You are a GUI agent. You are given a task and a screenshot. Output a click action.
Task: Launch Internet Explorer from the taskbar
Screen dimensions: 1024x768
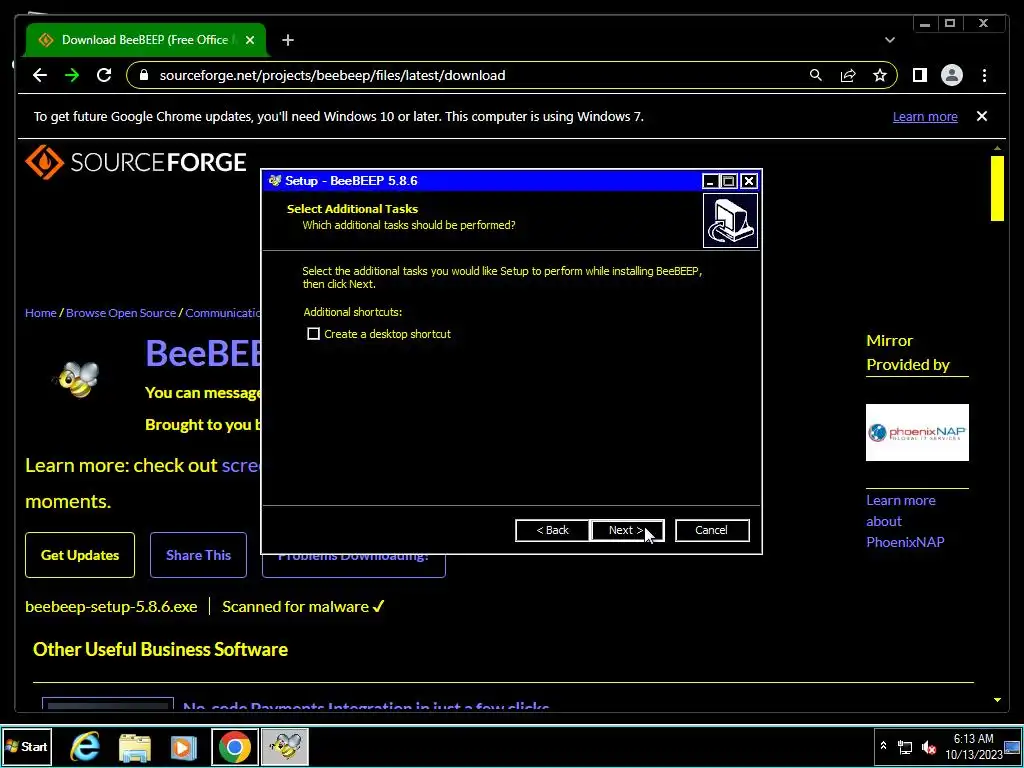[85, 746]
